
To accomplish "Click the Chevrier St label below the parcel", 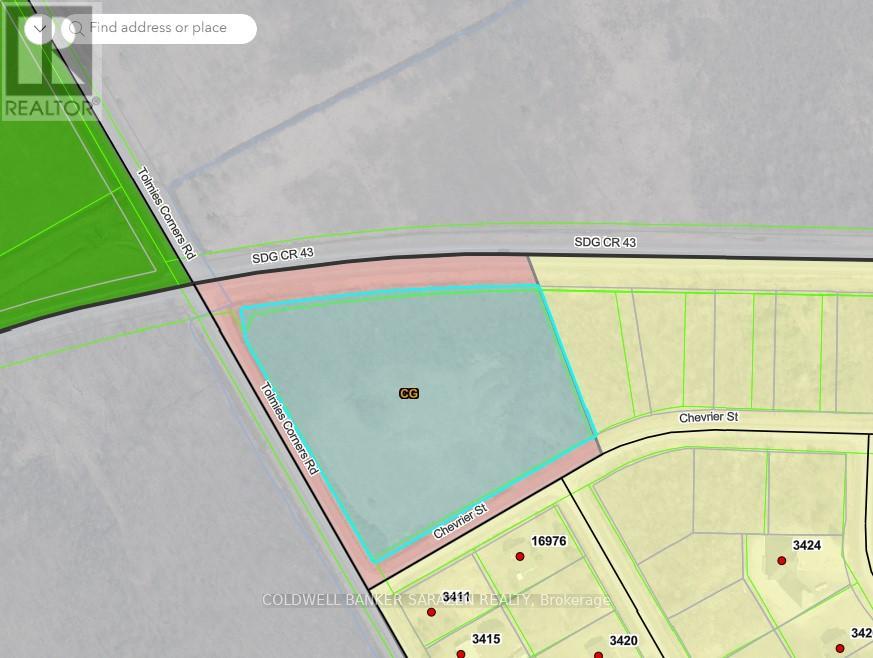I will pyautogui.click(x=460, y=521).
